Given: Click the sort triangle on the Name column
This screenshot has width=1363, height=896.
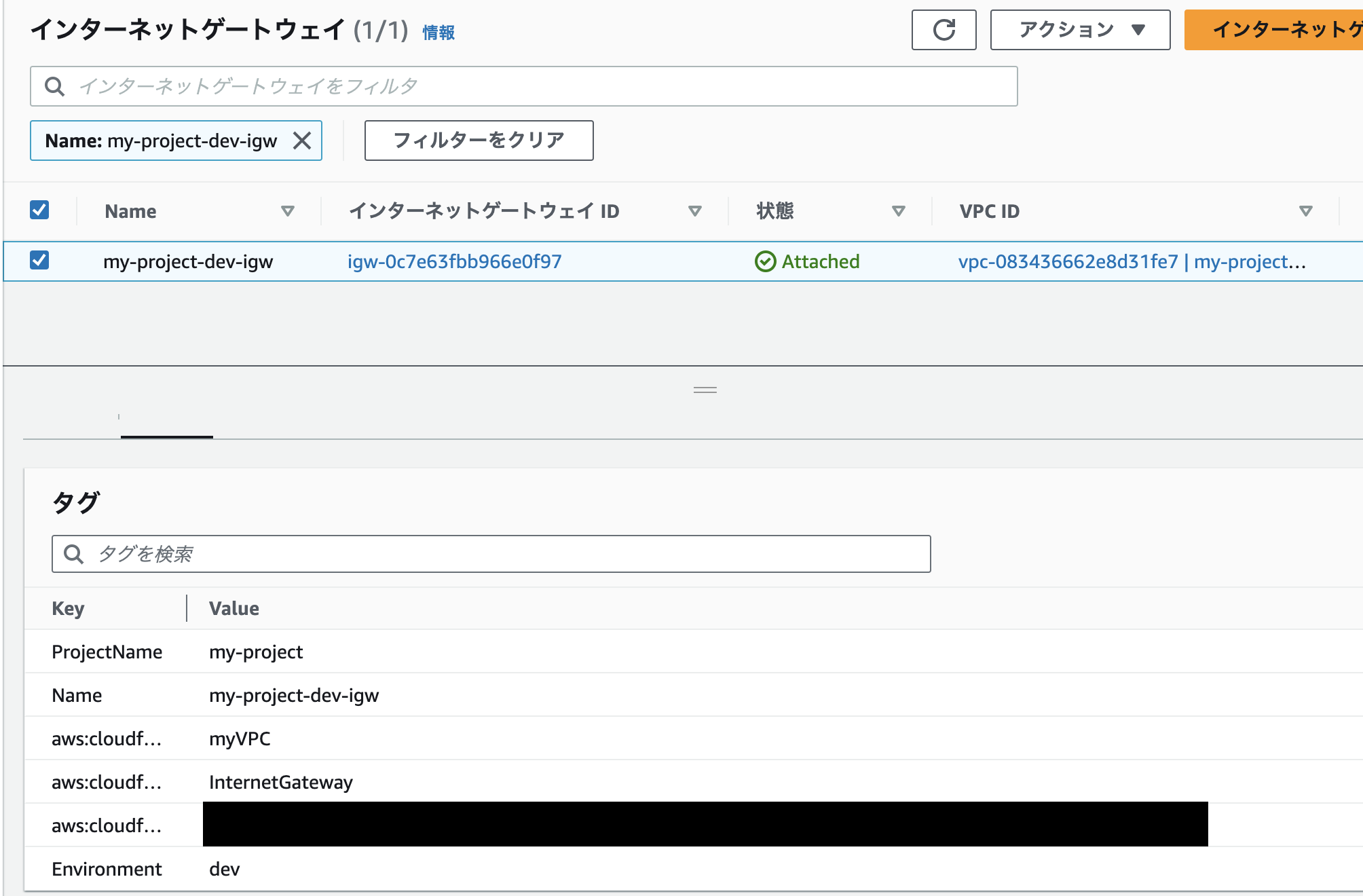Looking at the screenshot, I should point(288,211).
